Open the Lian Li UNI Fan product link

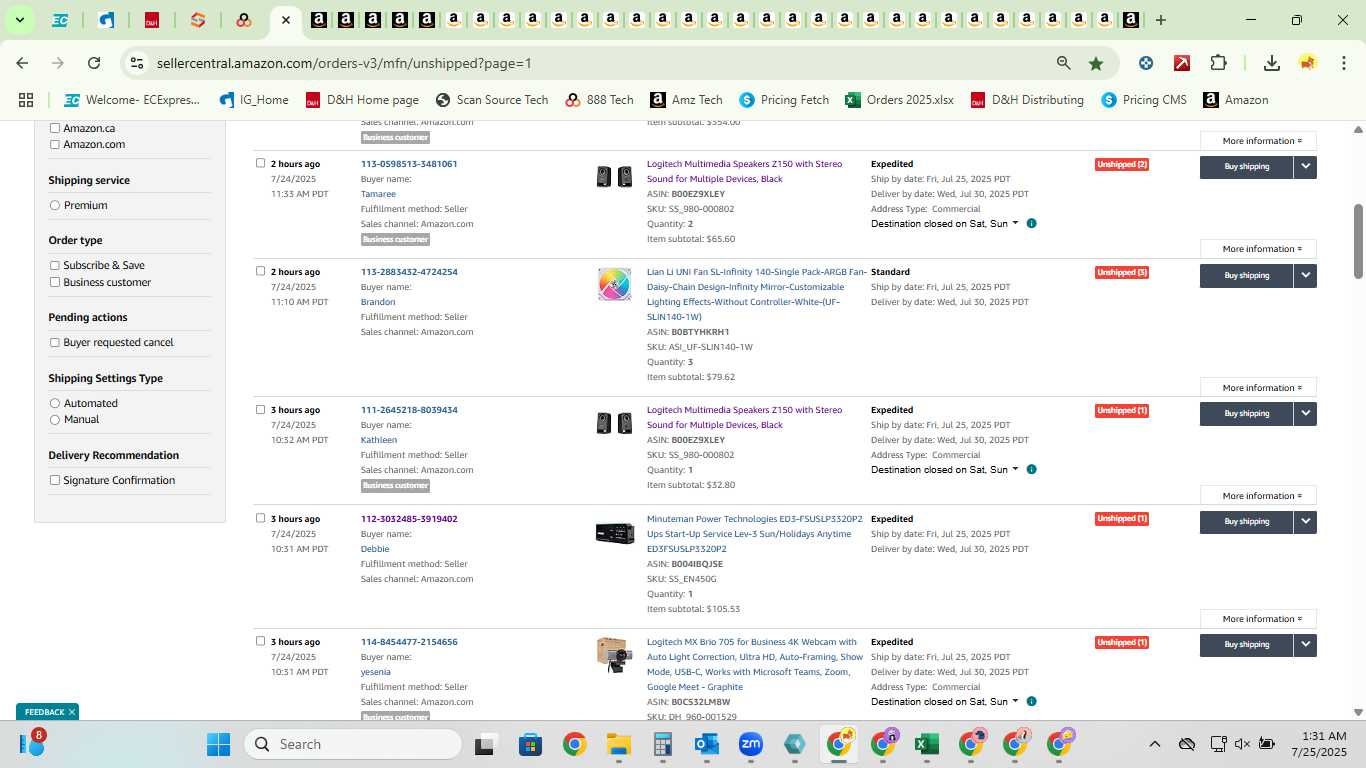[757, 294]
